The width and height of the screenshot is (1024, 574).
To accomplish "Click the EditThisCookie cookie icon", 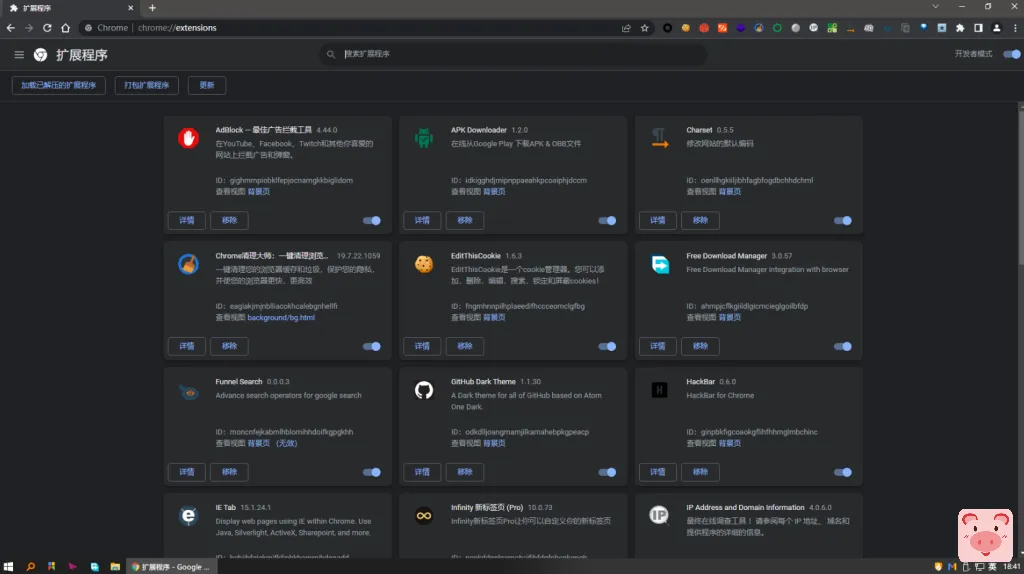I will (424, 264).
